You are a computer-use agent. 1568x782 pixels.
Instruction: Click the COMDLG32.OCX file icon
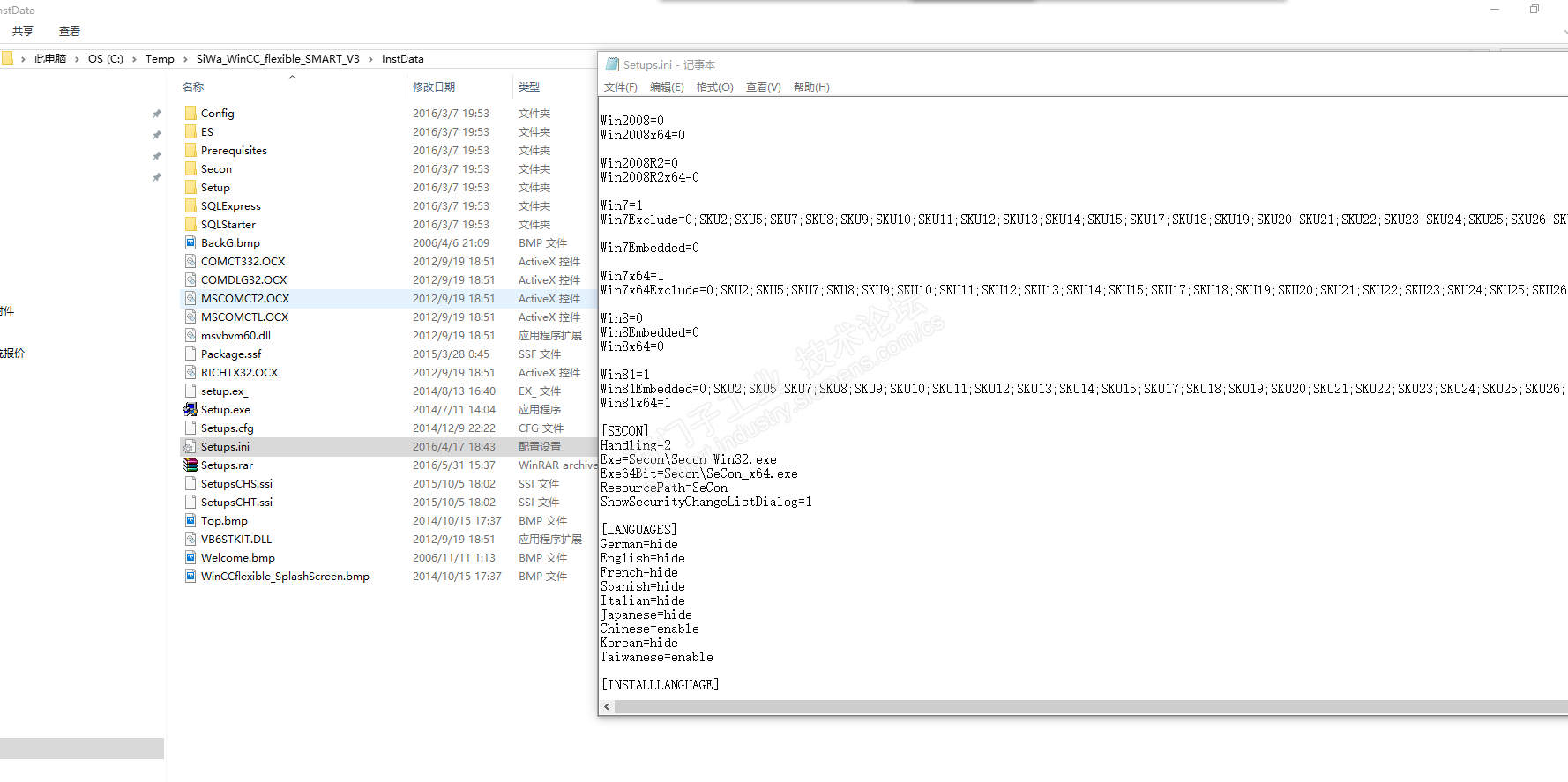pyautogui.click(x=190, y=279)
